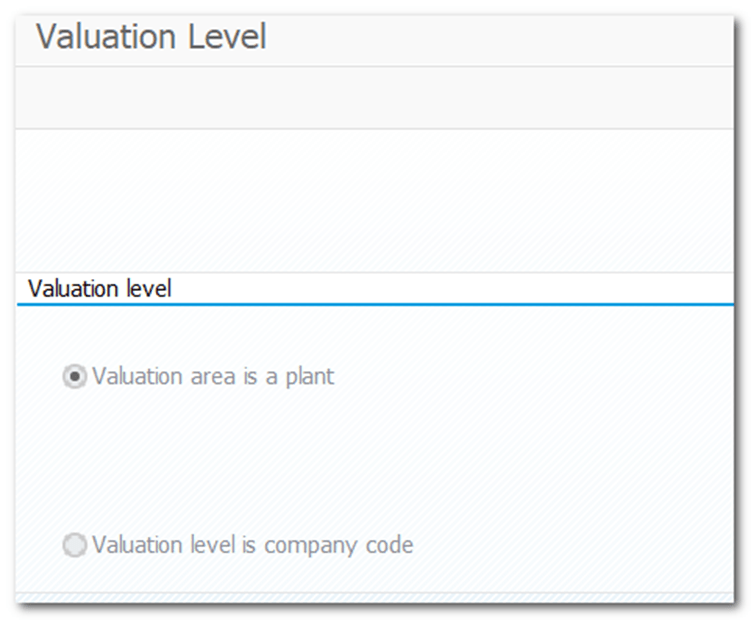Click the "Valuation Level" page title
The height and width of the screenshot is (620, 751).
[151, 38]
